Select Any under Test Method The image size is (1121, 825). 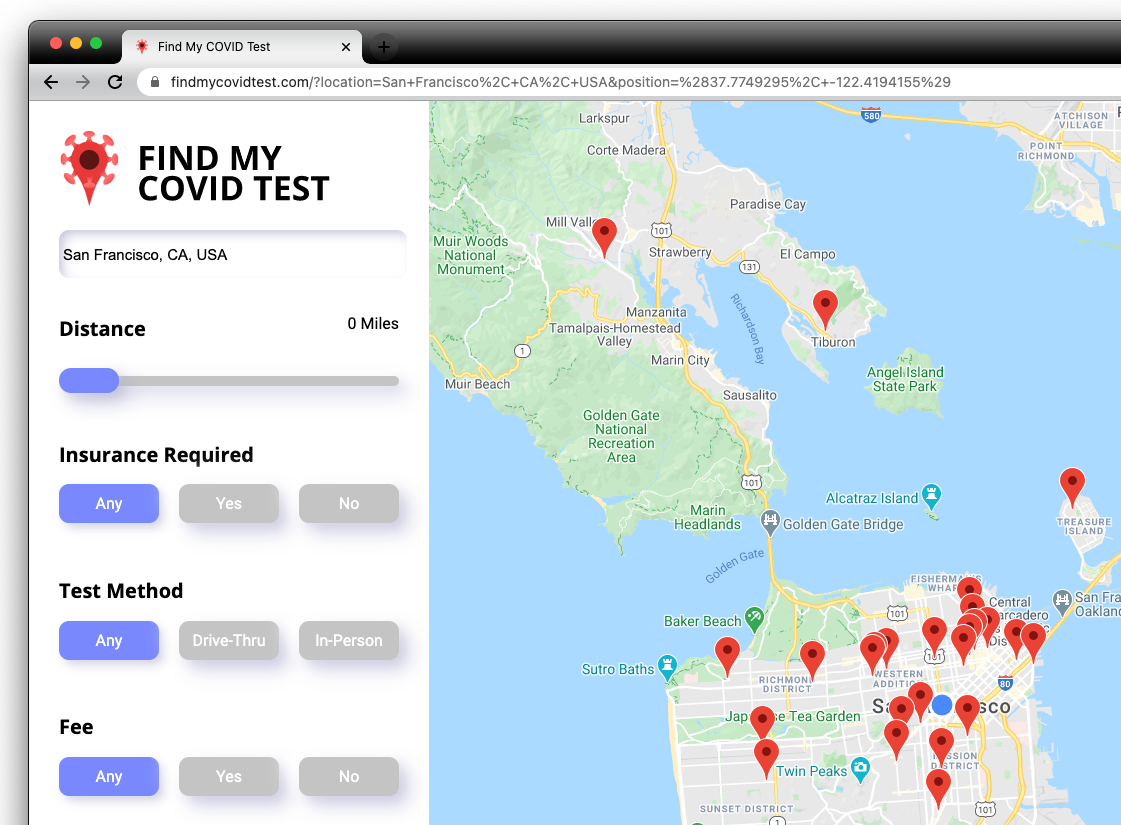(x=109, y=641)
